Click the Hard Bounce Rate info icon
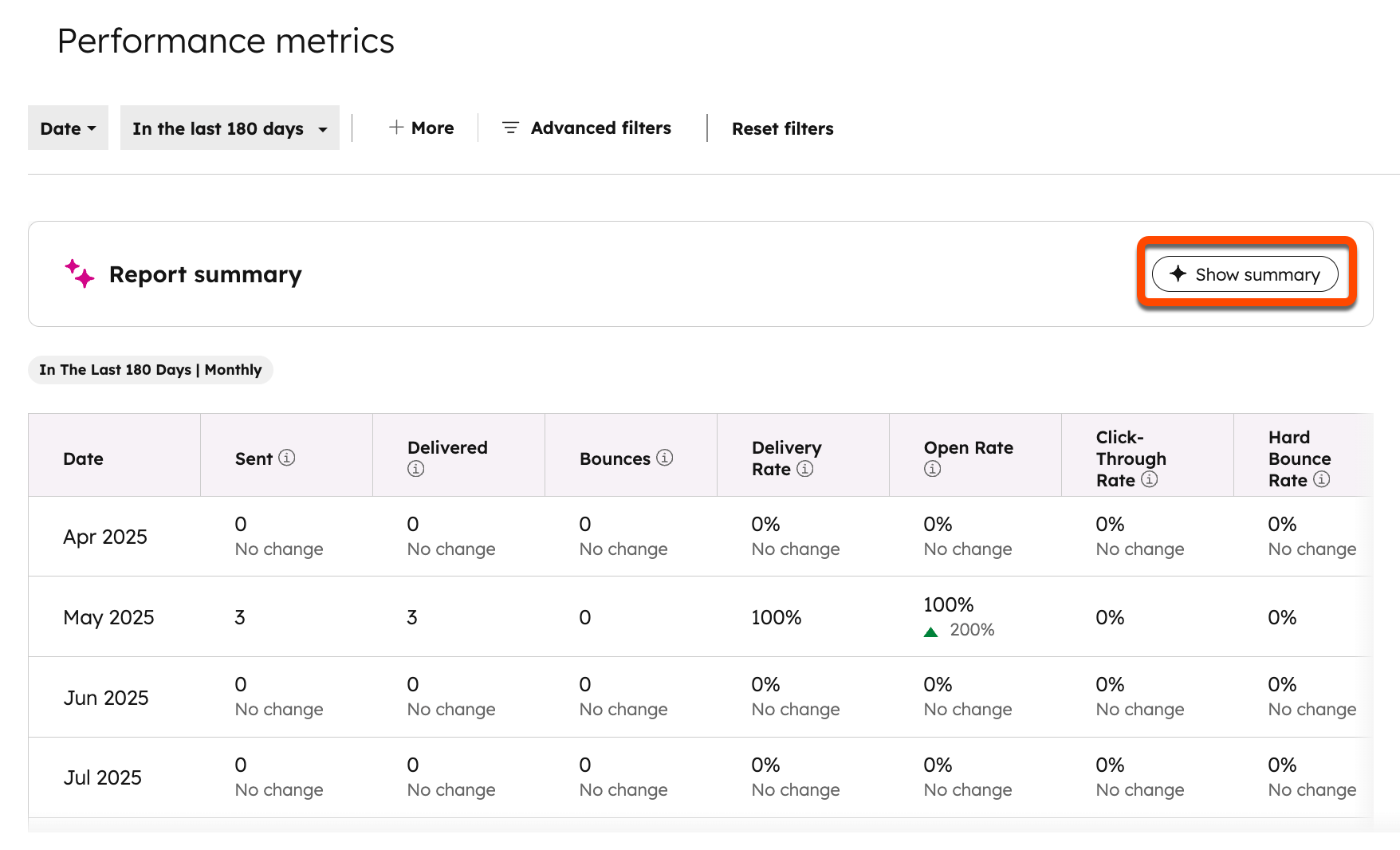1400x850 pixels. [x=1321, y=479]
